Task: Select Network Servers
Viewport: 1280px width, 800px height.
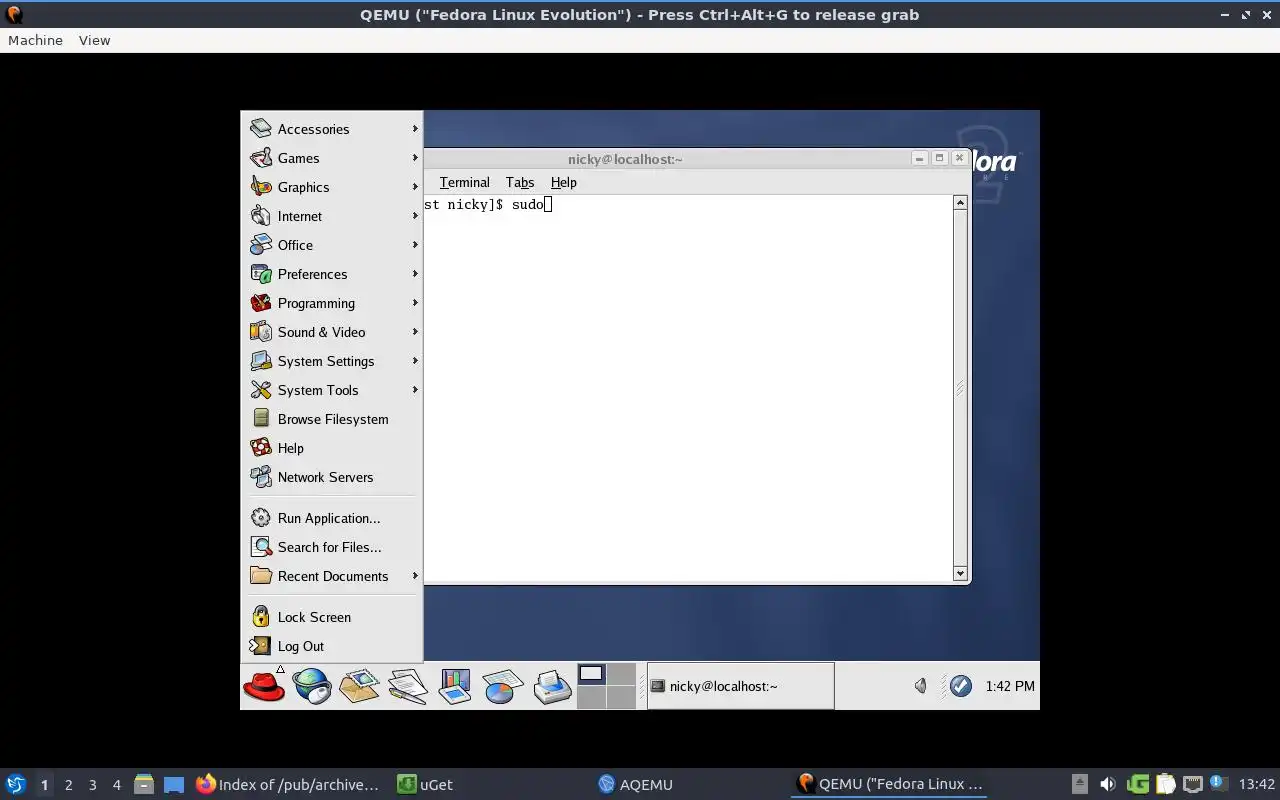Action: [332, 477]
